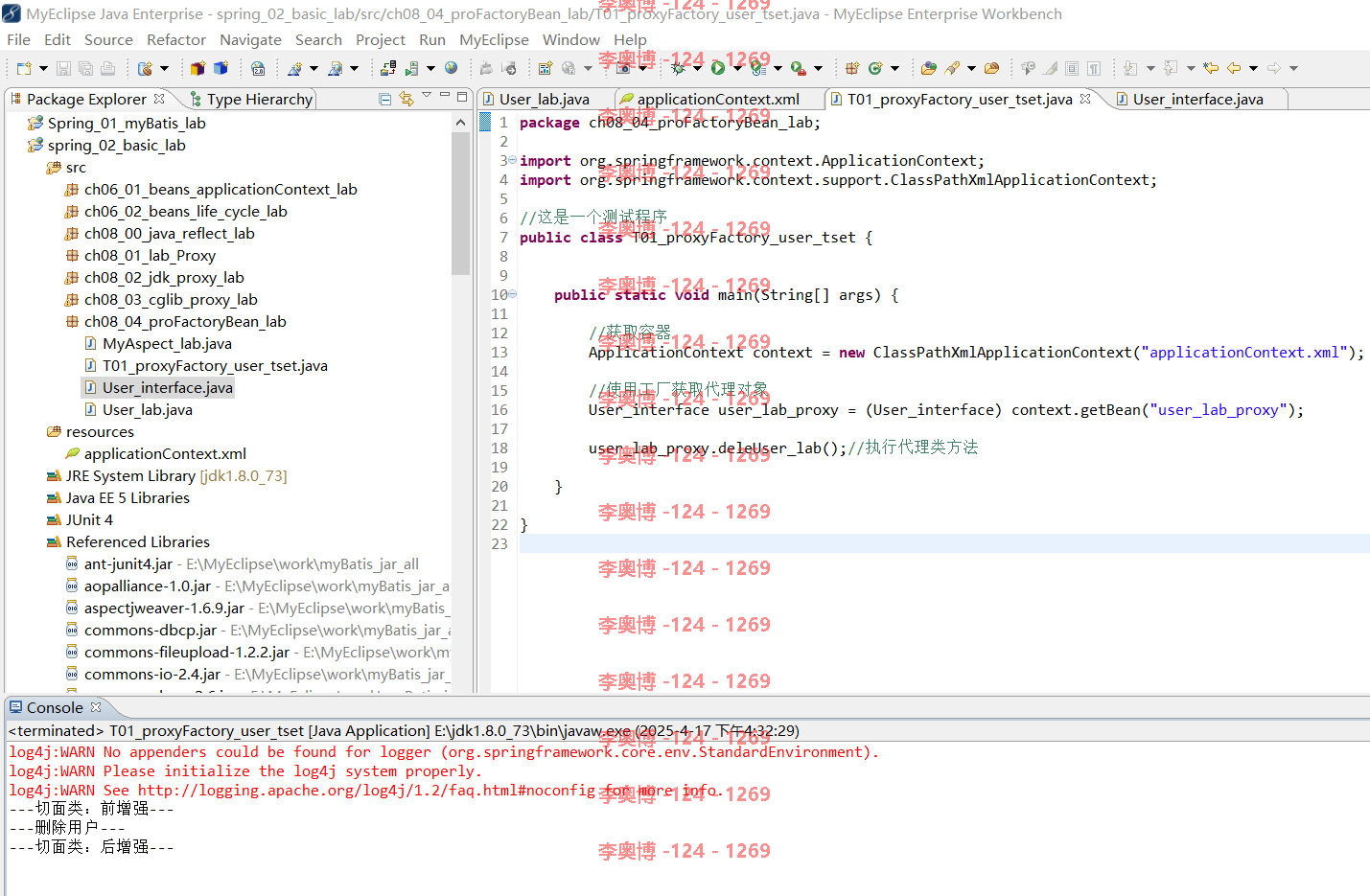Toggle Show Whitespace Characters
Viewport: 1370px width, 896px height.
click(x=1094, y=68)
